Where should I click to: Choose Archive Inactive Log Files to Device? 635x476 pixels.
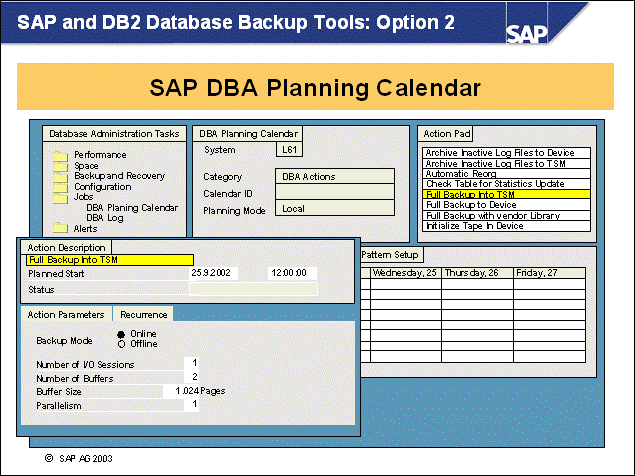coord(499,153)
